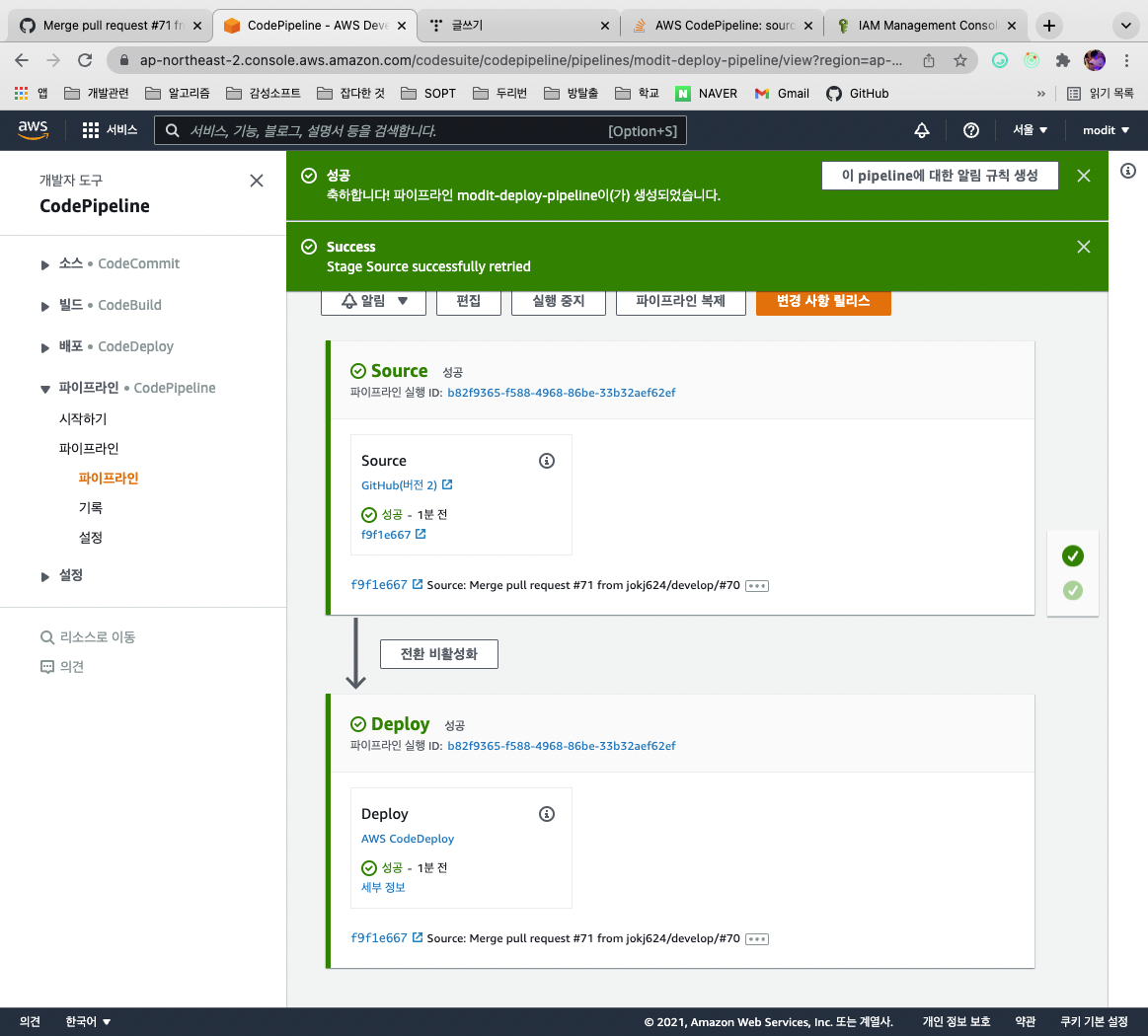Select 기록 under 파이프라인 in sidebar
The height and width of the screenshot is (1036, 1148).
[91, 507]
